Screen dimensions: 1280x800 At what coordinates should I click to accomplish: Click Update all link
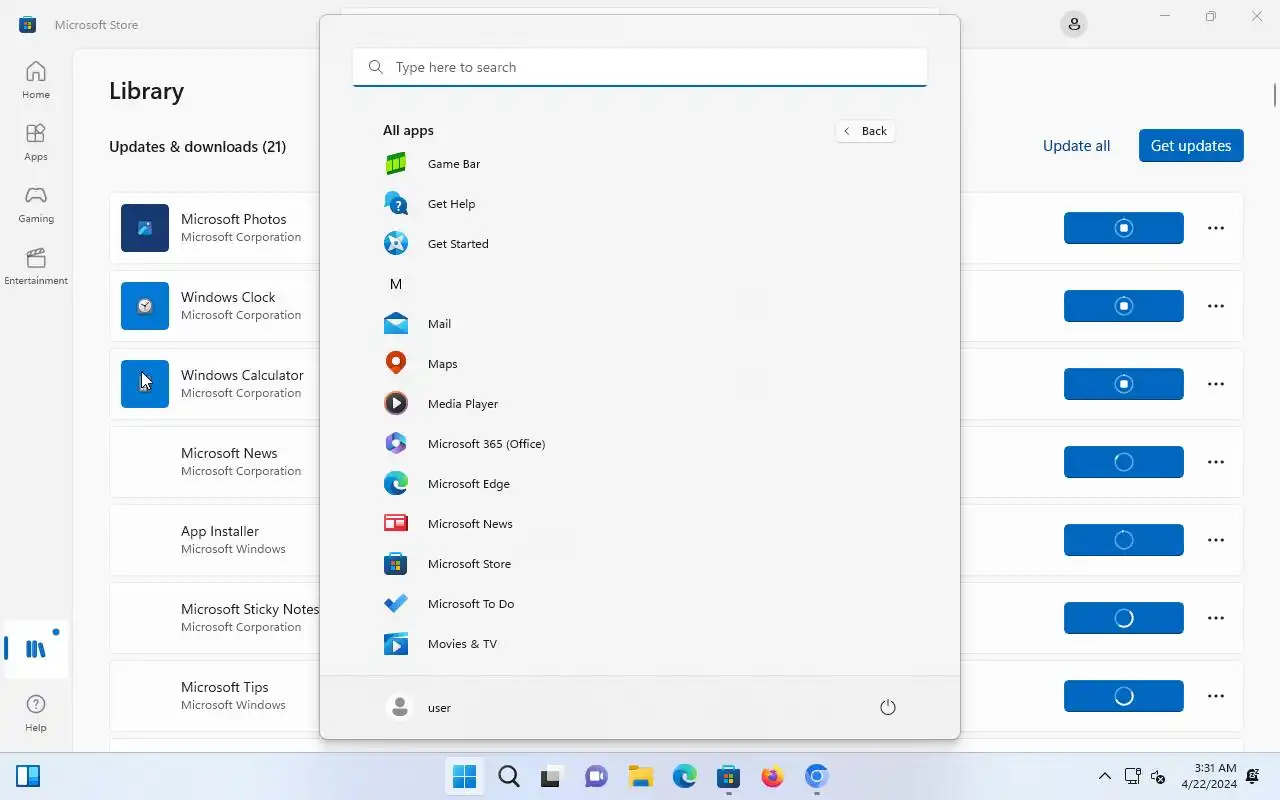click(x=1076, y=146)
